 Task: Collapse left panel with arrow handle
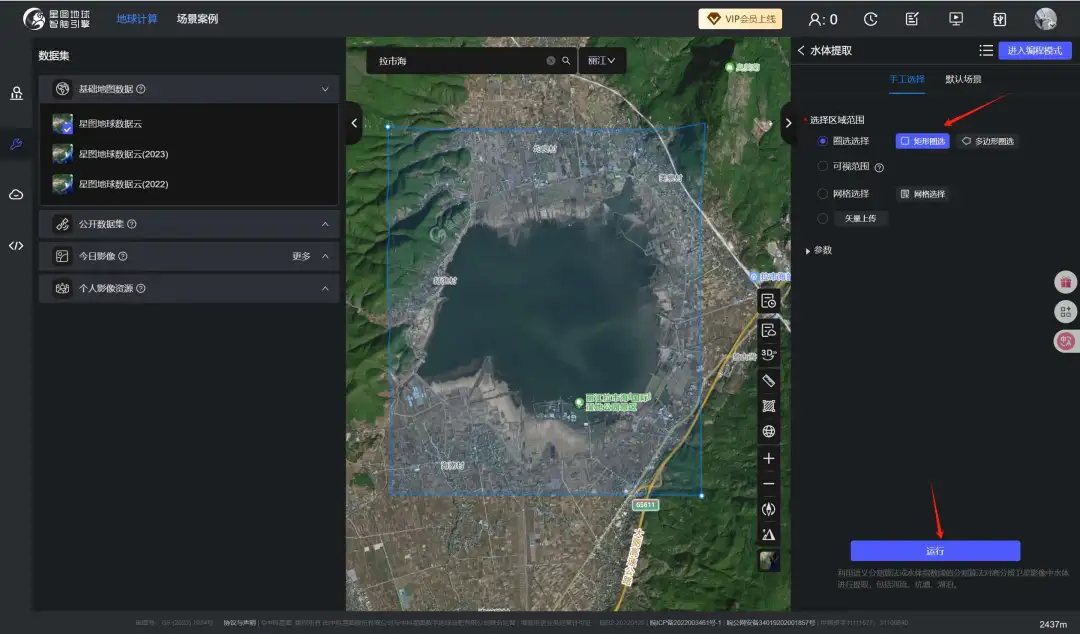click(x=354, y=123)
